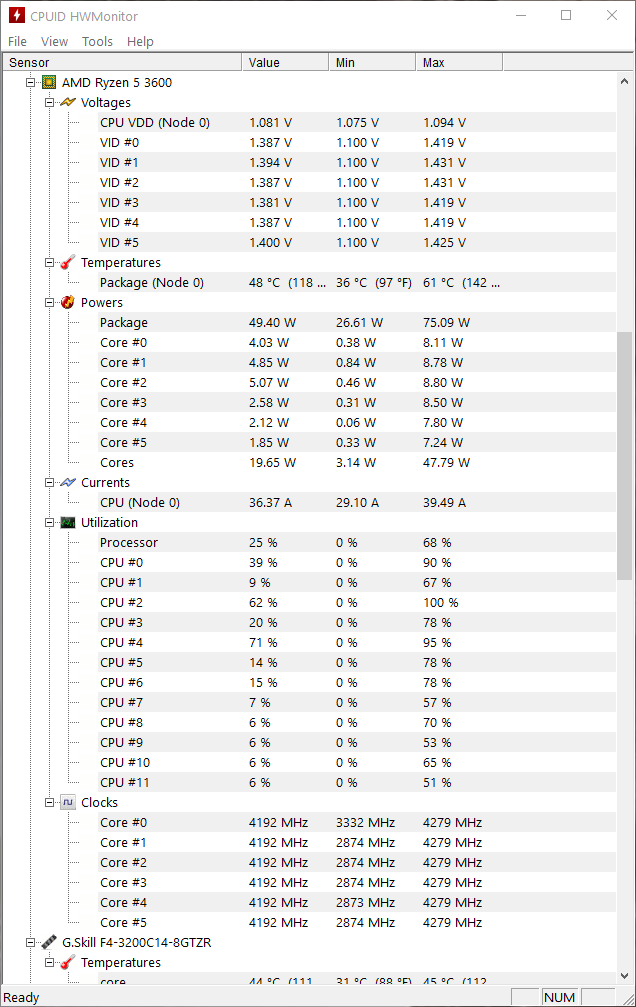Collapse the Voltages tree branch
Screen dimensions: 636x1007
[49, 102]
